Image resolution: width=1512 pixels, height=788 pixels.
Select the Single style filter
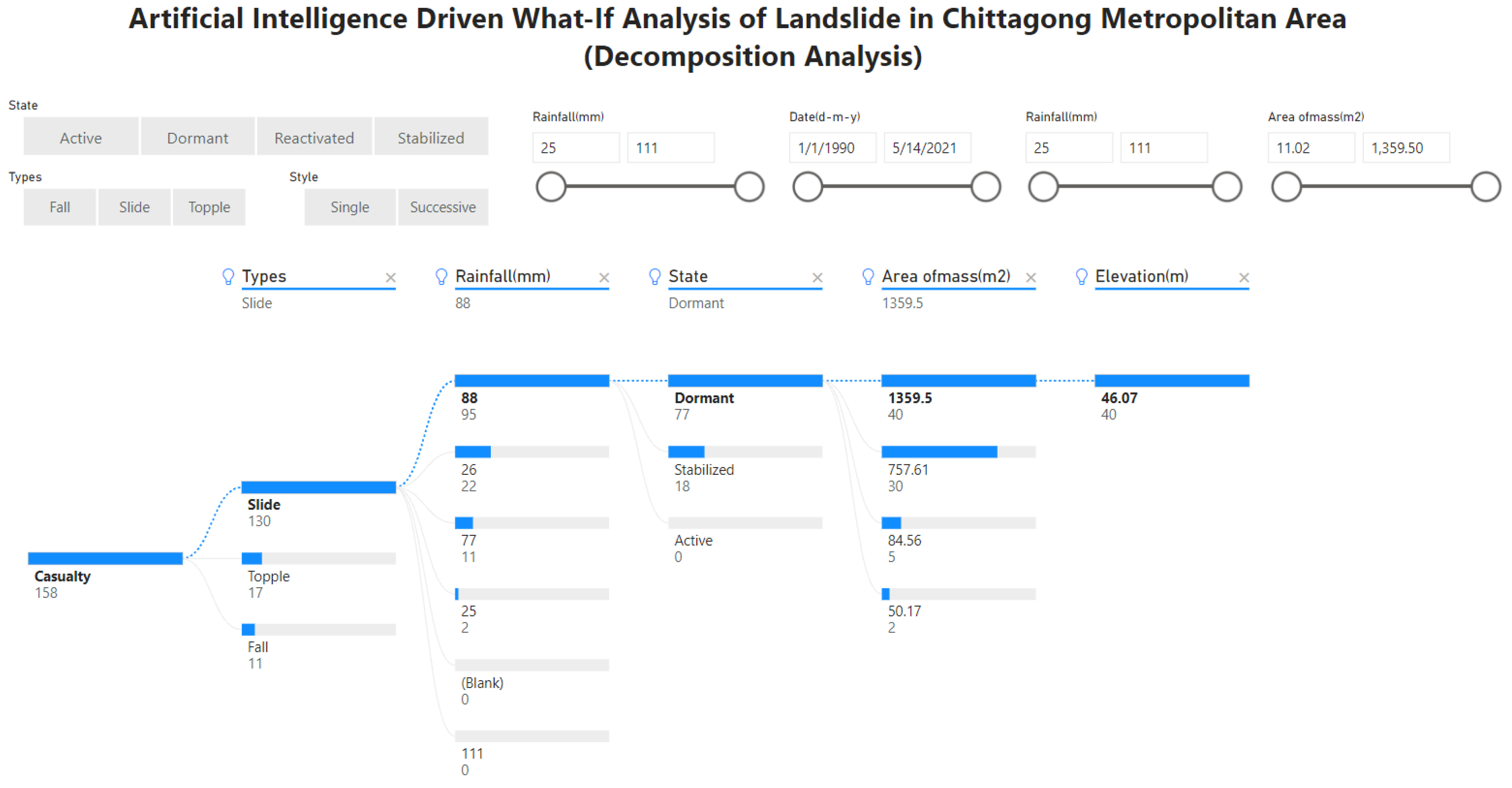tap(349, 207)
